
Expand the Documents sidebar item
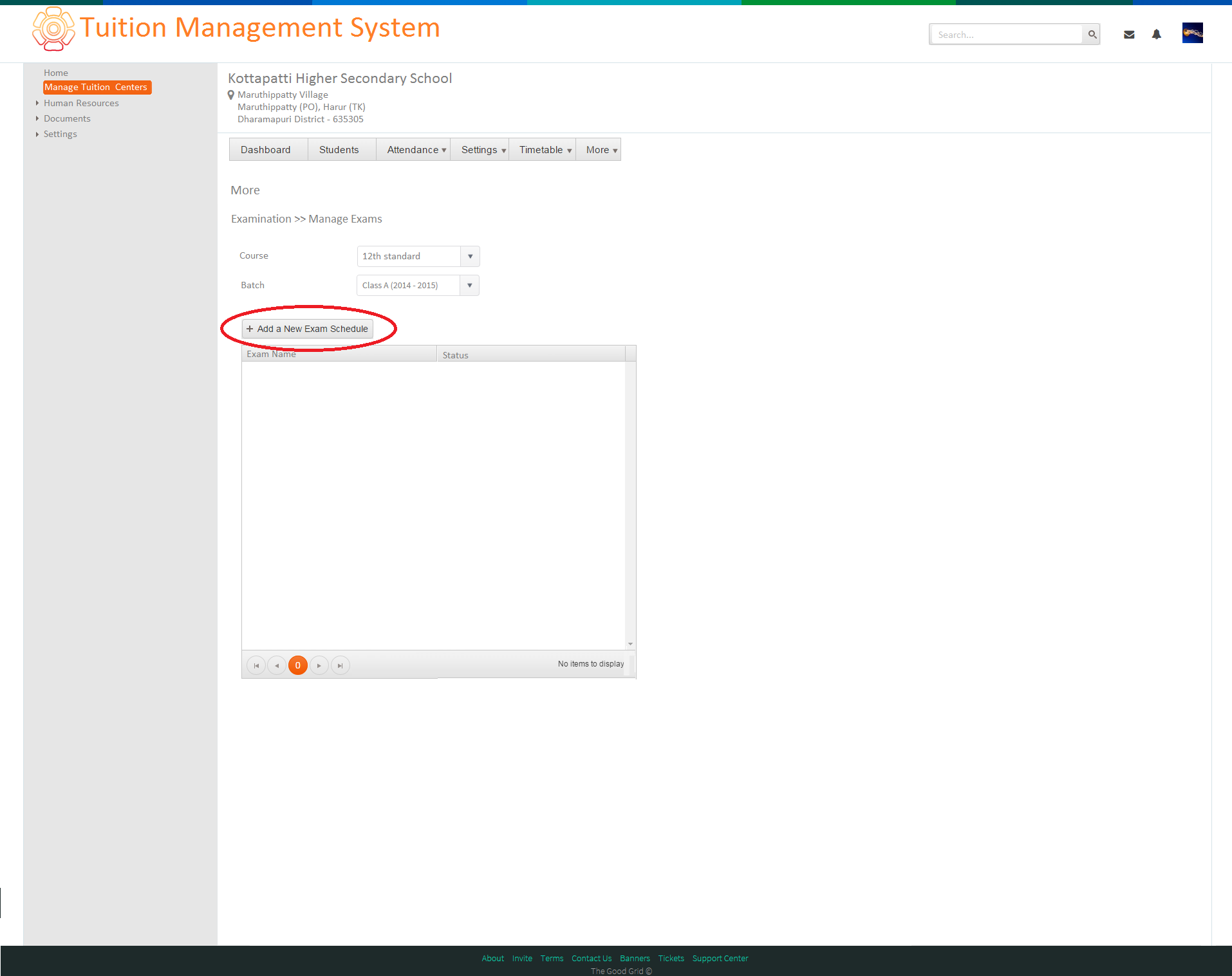click(x=67, y=118)
